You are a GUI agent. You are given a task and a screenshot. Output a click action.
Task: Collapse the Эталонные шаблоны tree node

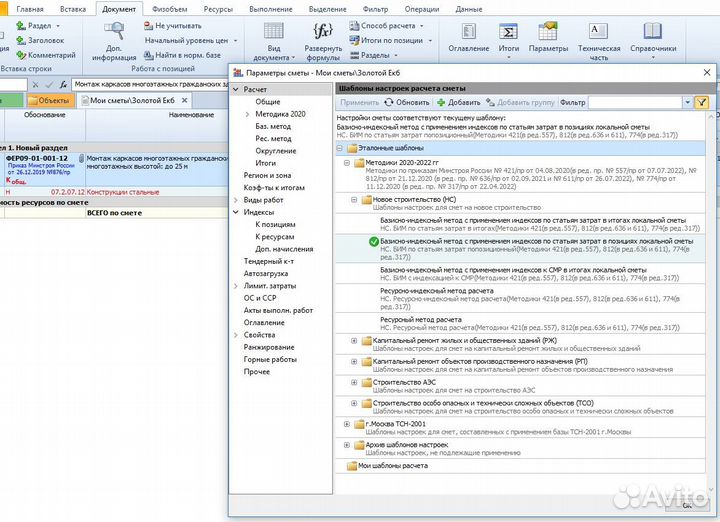340,147
